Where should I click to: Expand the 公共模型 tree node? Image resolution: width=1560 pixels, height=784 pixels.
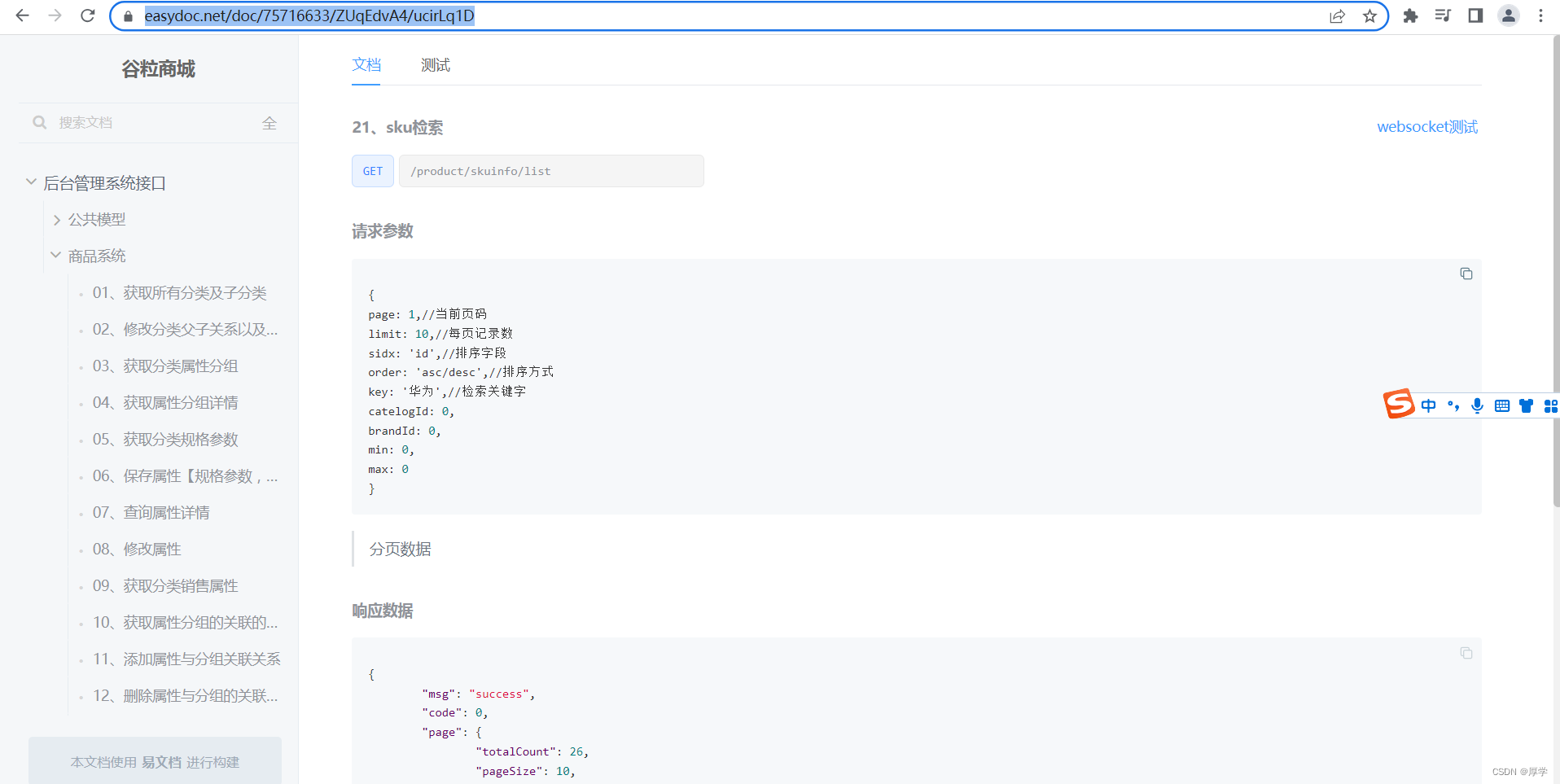(56, 220)
